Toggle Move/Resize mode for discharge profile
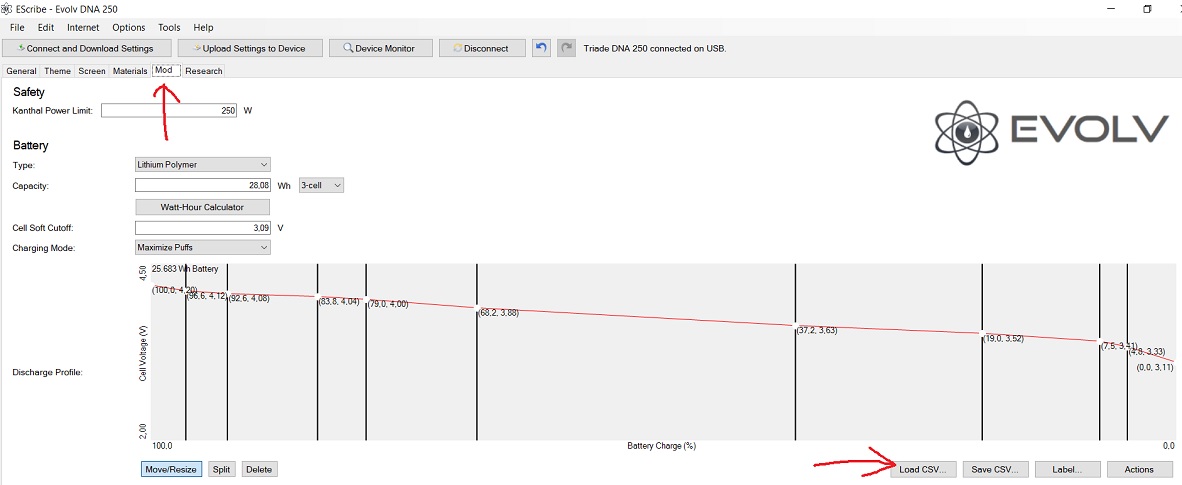Screen dimensions: 1182x485 point(172,469)
